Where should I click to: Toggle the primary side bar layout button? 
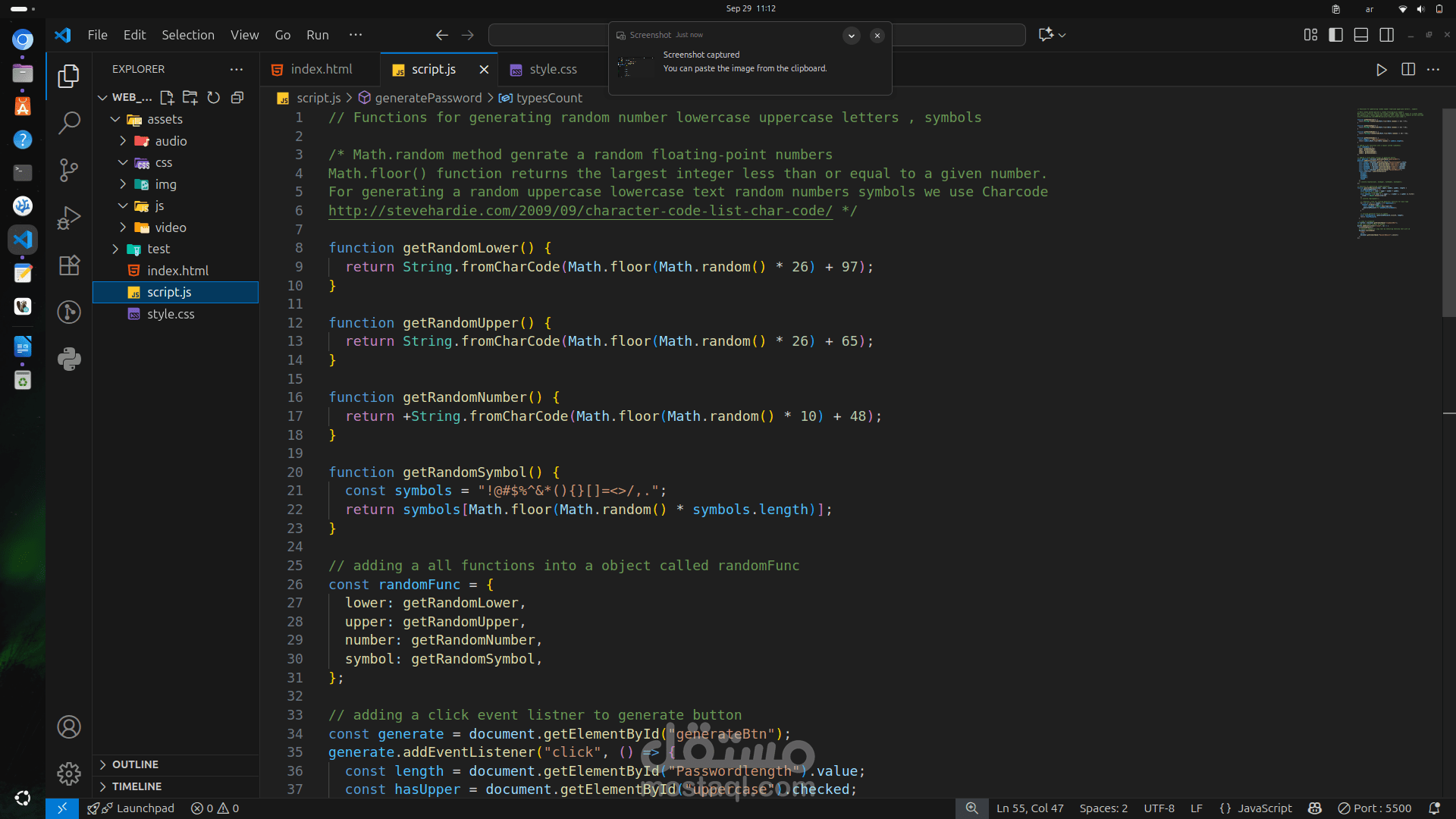[x=1335, y=35]
